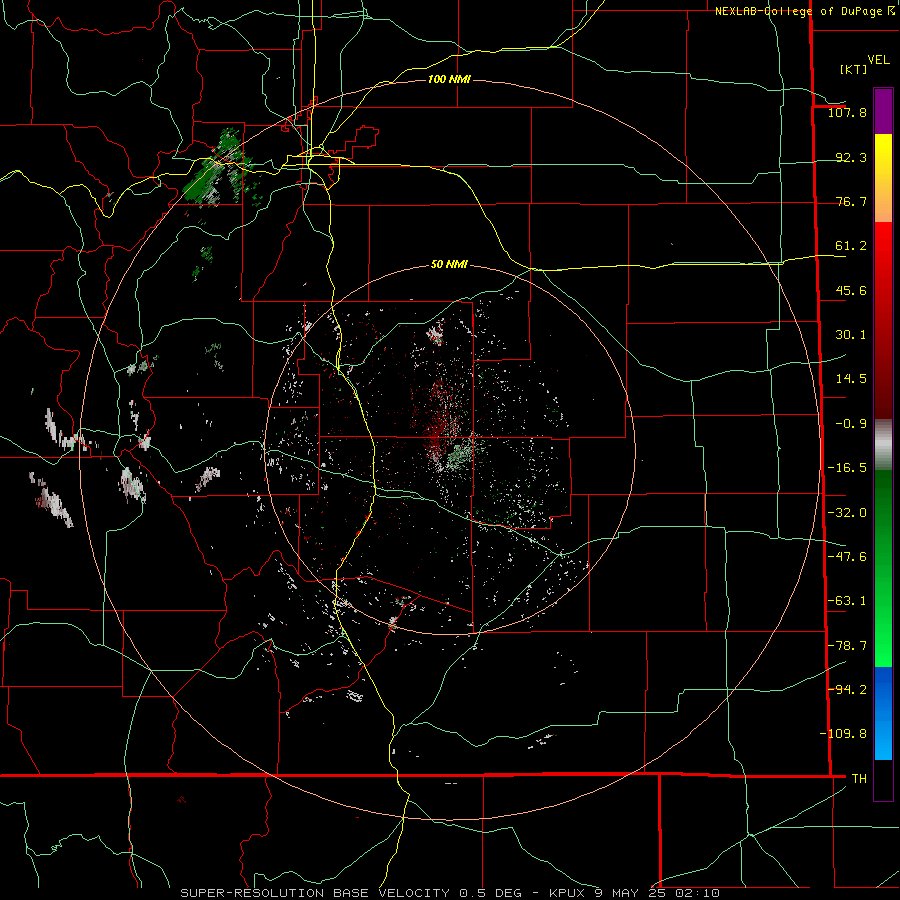The height and width of the screenshot is (900, 900).
Task: Click the -78.7 scale value
Action: coord(847,646)
